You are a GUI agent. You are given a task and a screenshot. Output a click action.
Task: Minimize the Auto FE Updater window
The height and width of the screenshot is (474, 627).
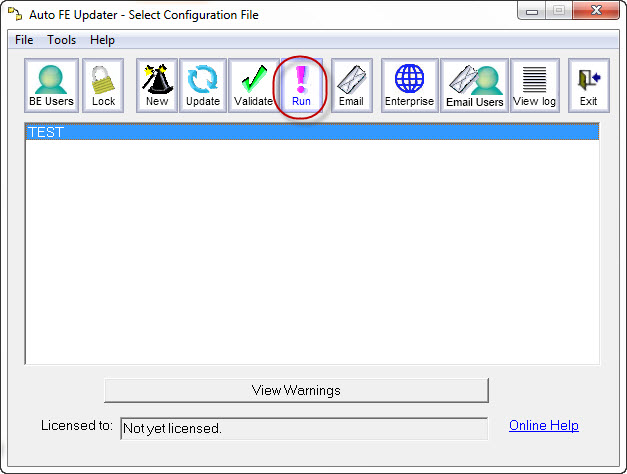pyautogui.click(x=532, y=11)
